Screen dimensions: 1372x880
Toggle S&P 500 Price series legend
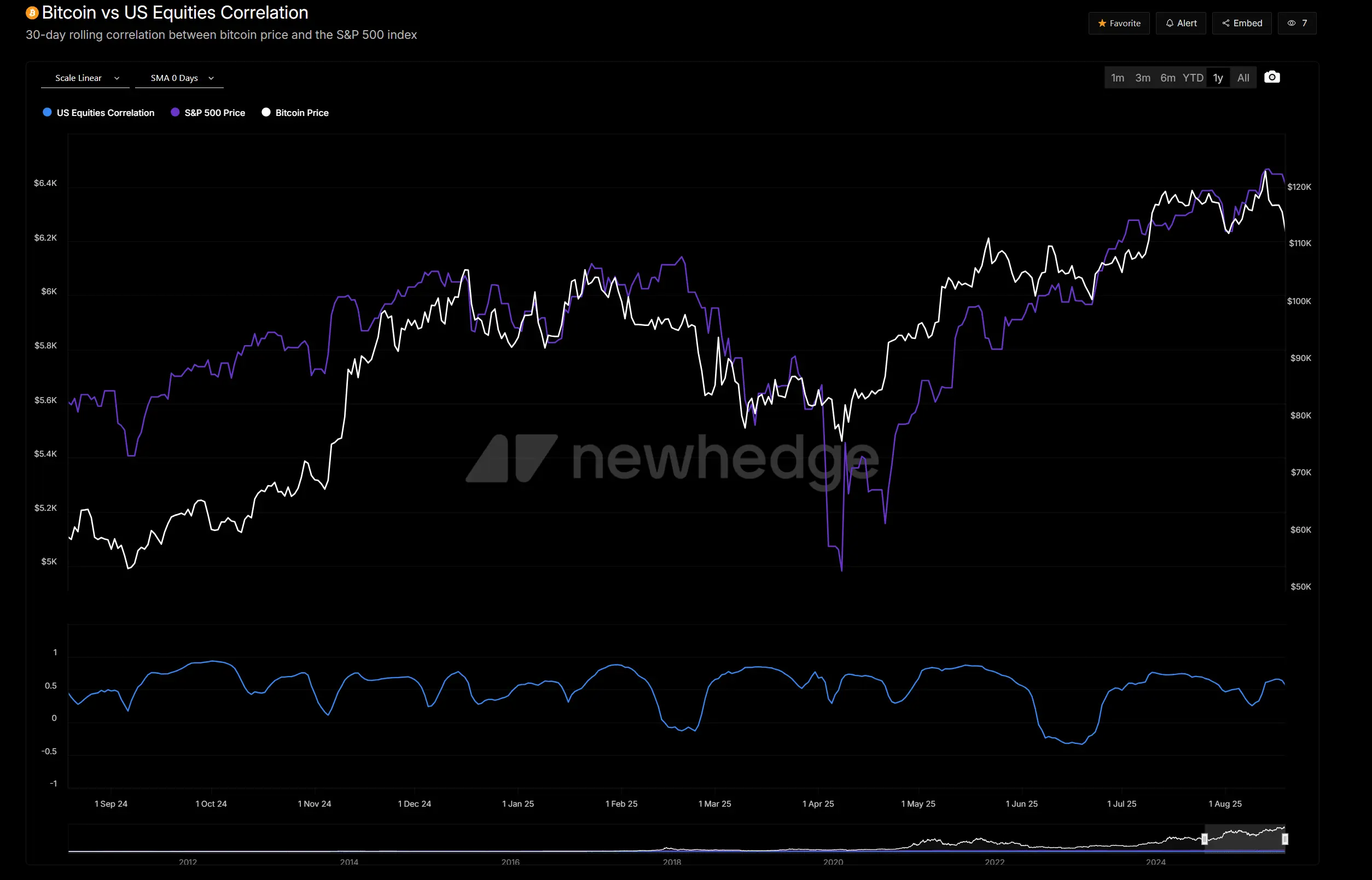tap(208, 113)
